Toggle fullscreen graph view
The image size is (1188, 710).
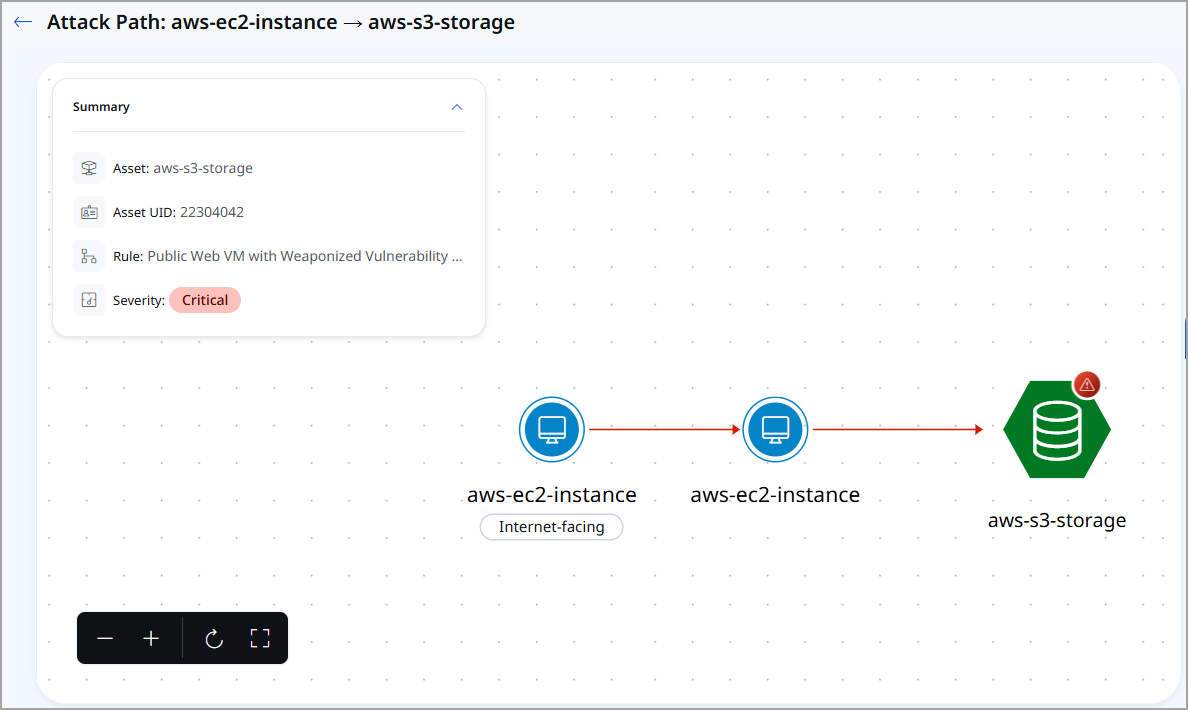tap(260, 639)
